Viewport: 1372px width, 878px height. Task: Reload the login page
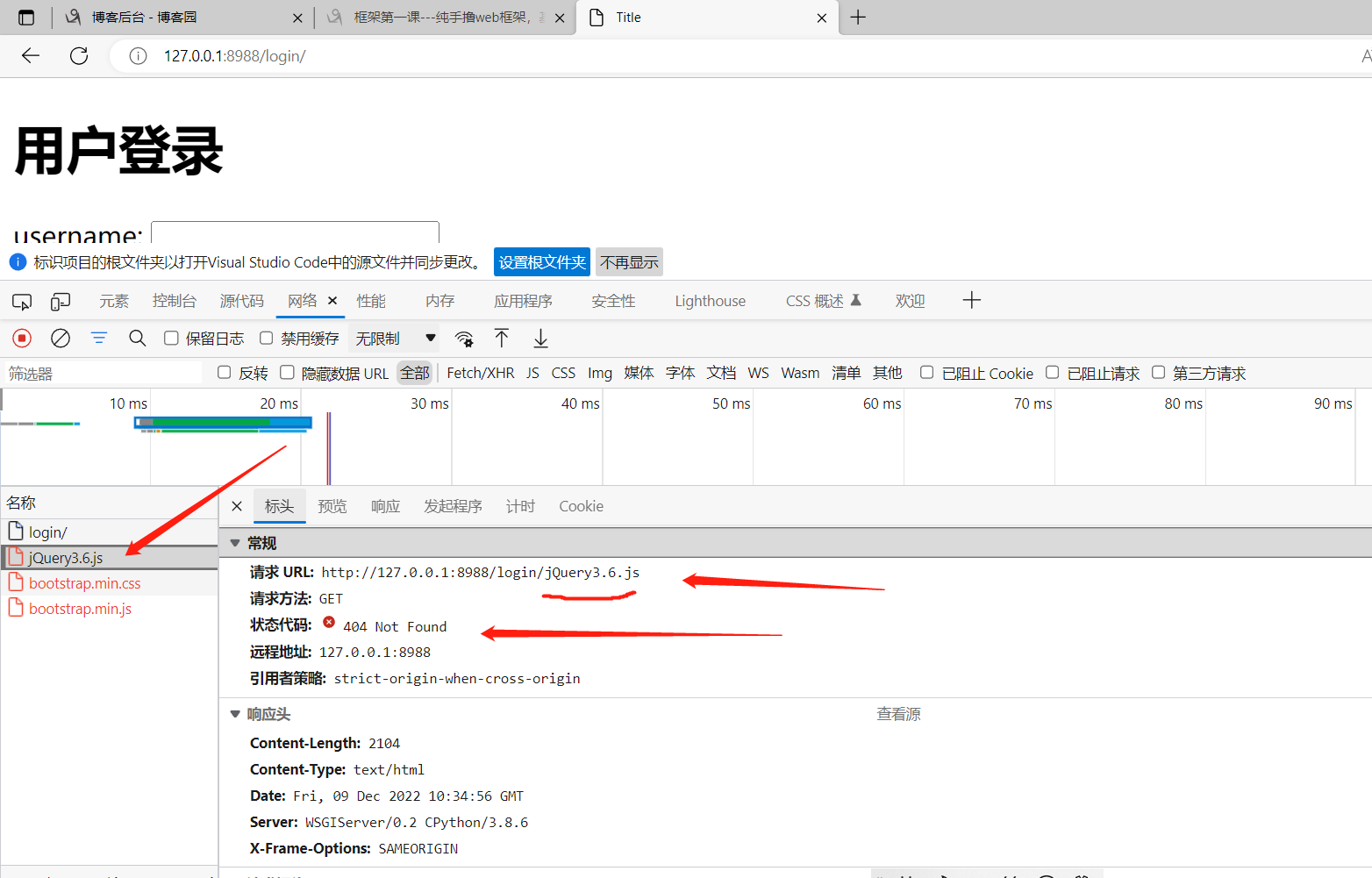tap(79, 56)
